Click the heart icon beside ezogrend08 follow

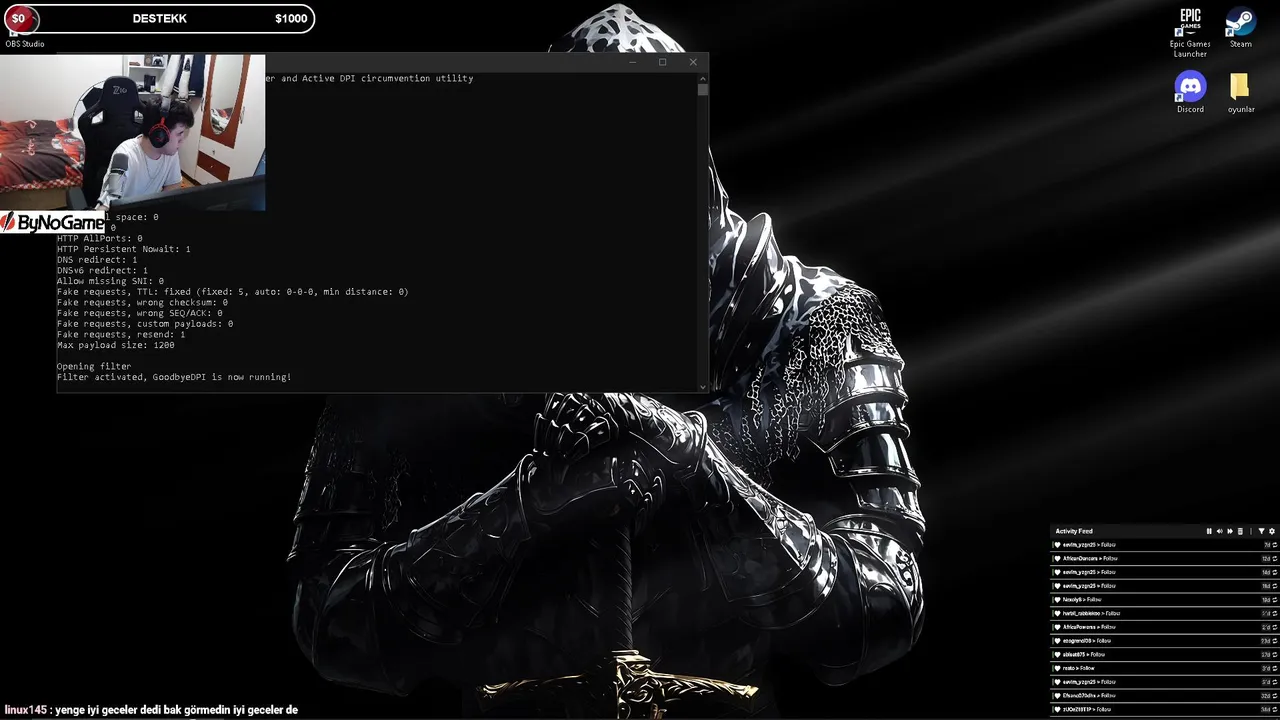[1057, 641]
